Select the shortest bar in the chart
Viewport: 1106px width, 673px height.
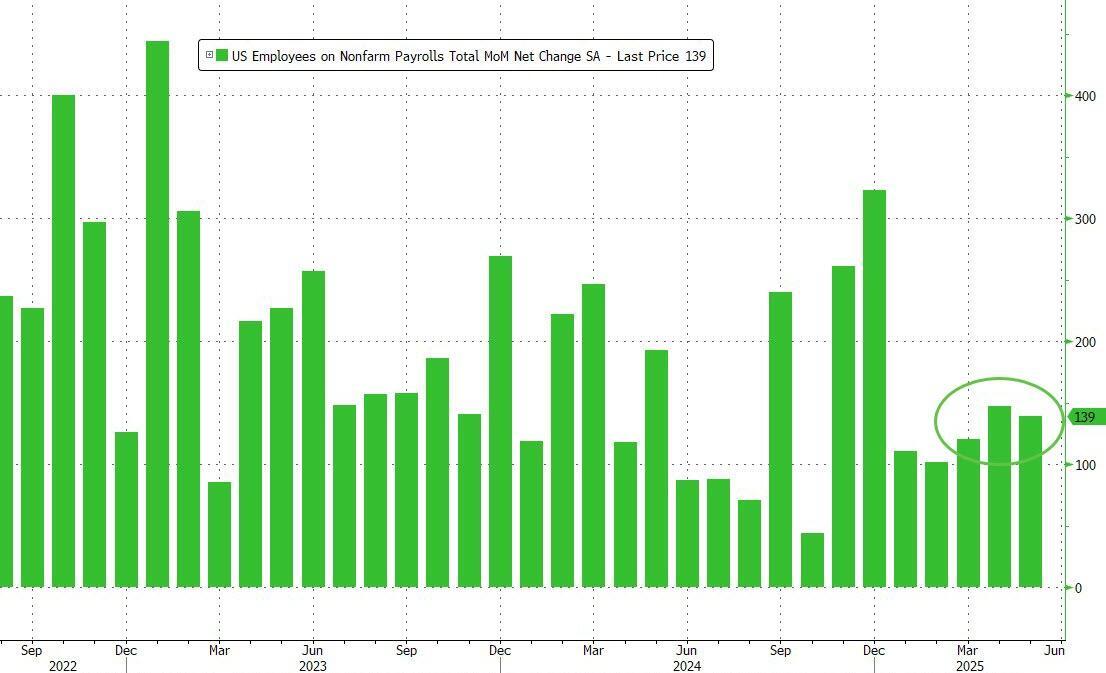(812, 560)
